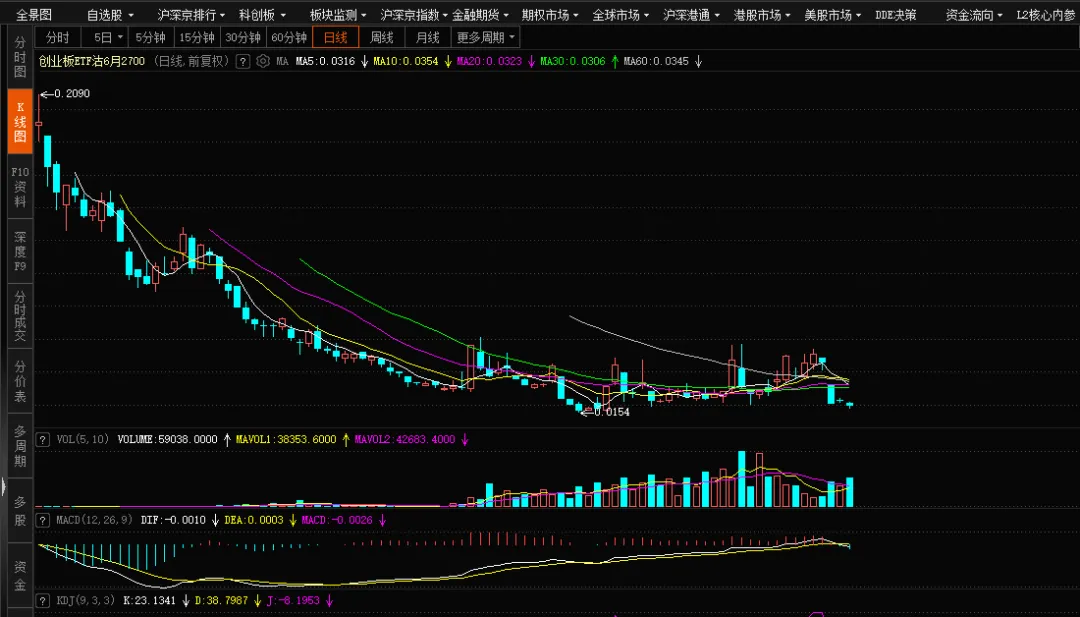Click the KDJ(9,3,3) indicator label
Screen dimensions: 1080x617
tap(86, 600)
